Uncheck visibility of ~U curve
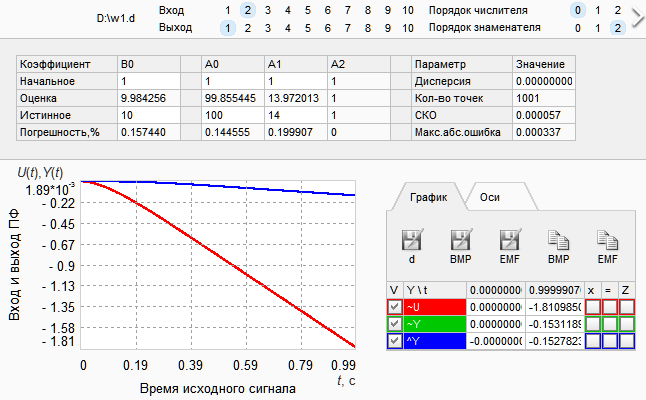 coord(395,307)
